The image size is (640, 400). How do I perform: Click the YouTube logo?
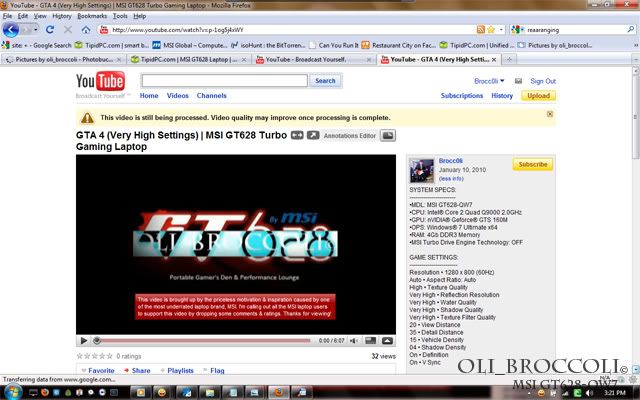click(x=100, y=81)
